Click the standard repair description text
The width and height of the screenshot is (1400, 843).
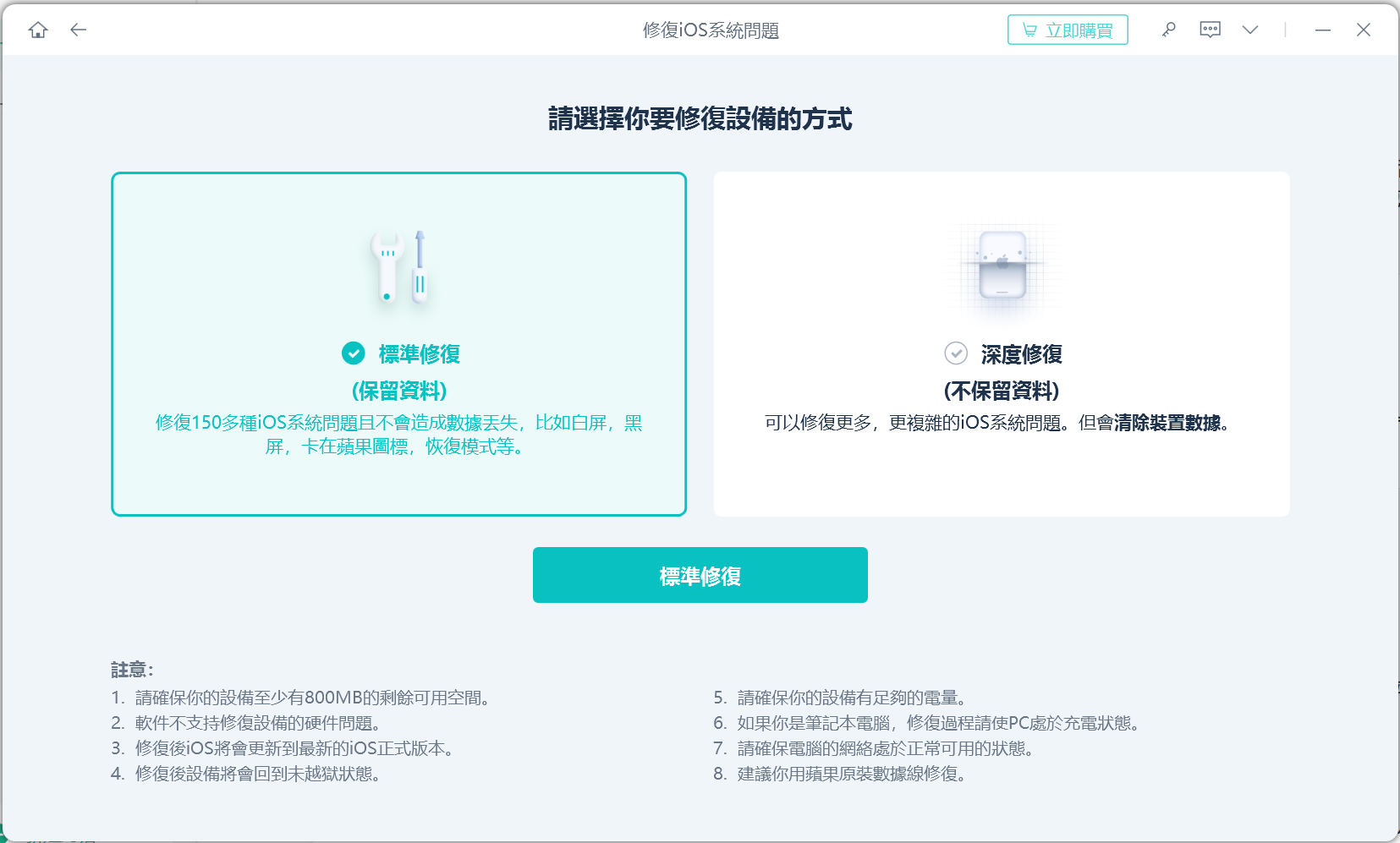point(398,435)
